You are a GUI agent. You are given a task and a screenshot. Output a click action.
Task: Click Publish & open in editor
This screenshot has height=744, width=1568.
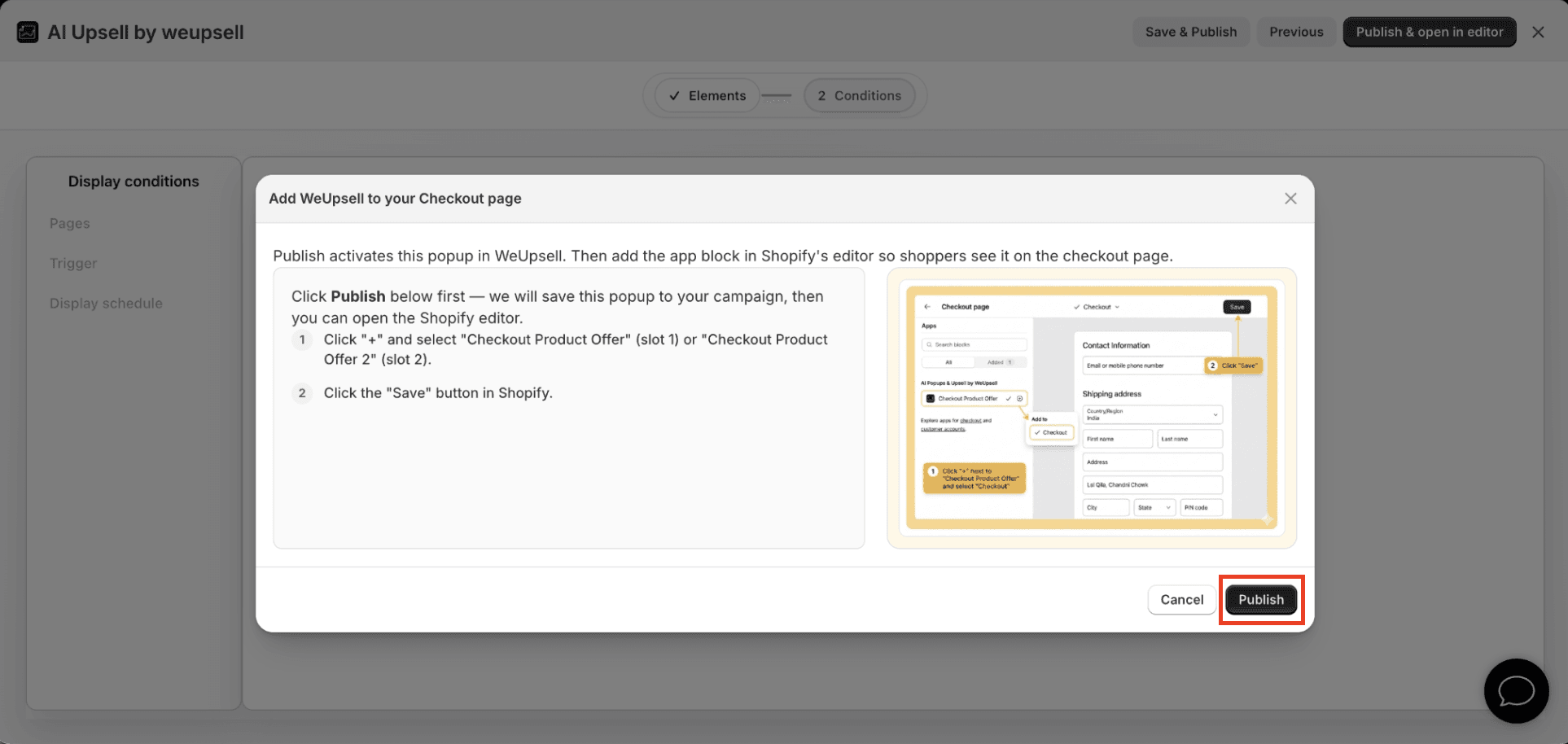pos(1430,32)
